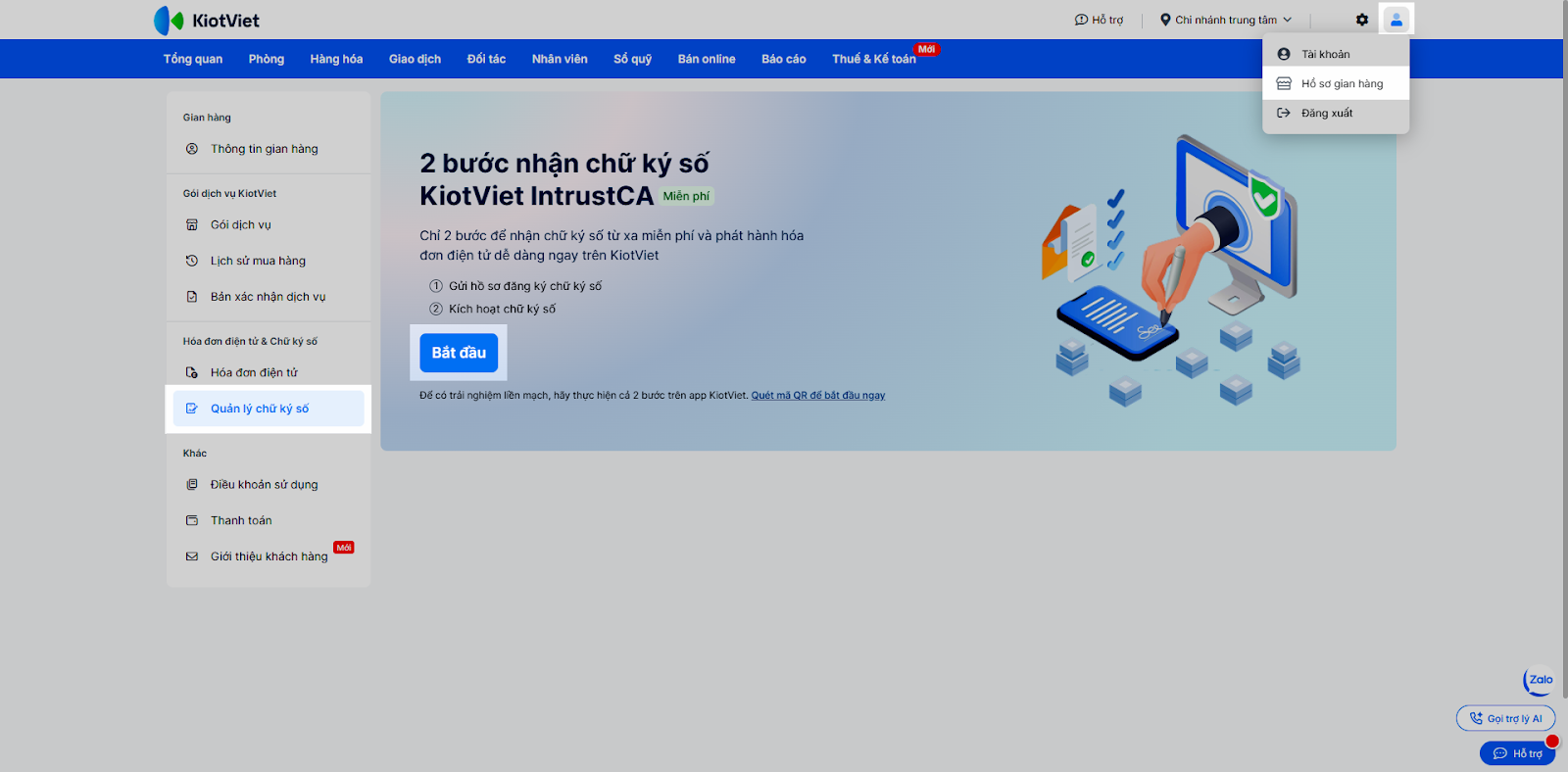Open the Hàng hóa menu
The image size is (1568, 772).
[x=336, y=59]
